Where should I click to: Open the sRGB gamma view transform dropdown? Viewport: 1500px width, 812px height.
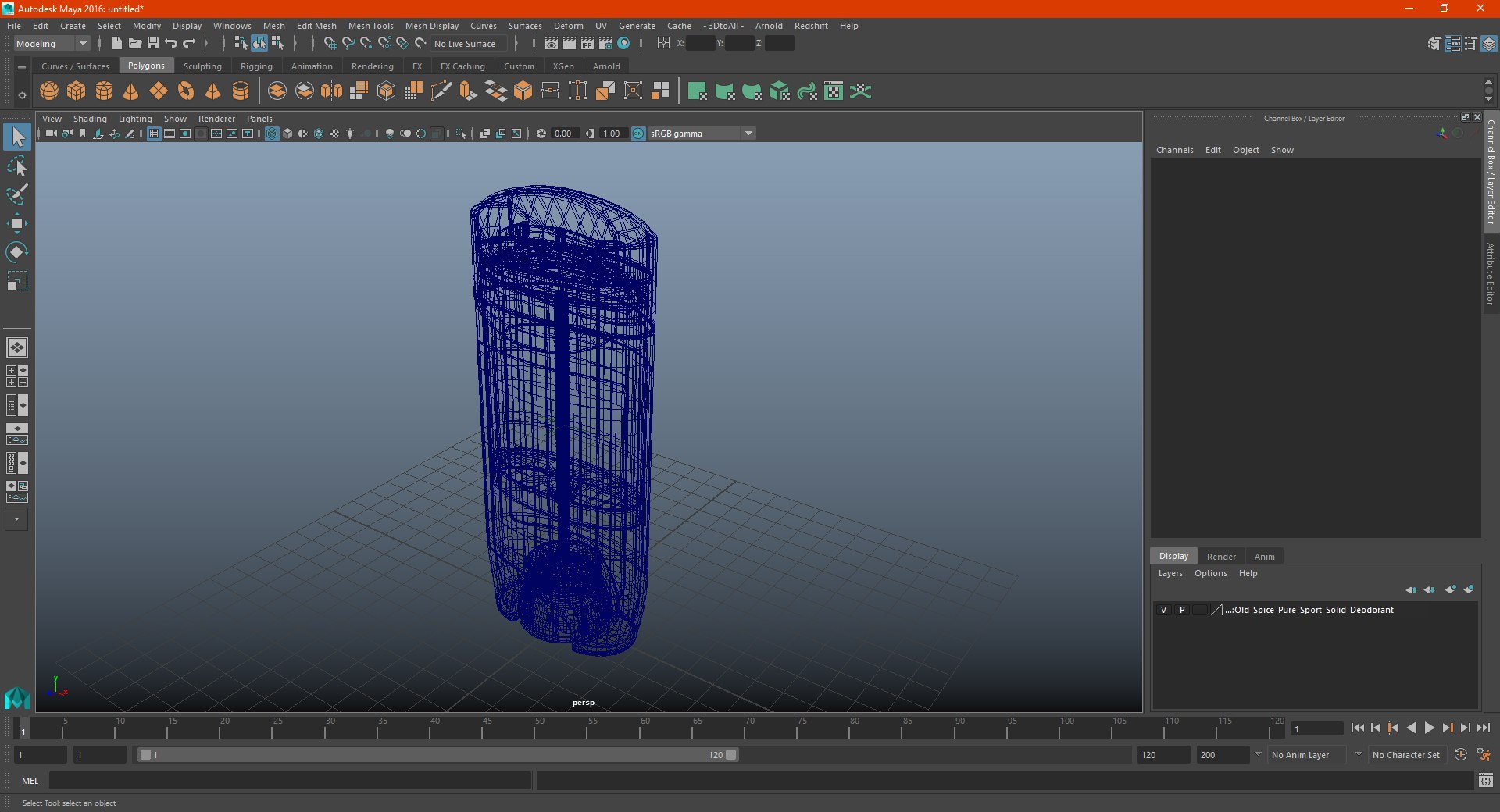click(702, 134)
